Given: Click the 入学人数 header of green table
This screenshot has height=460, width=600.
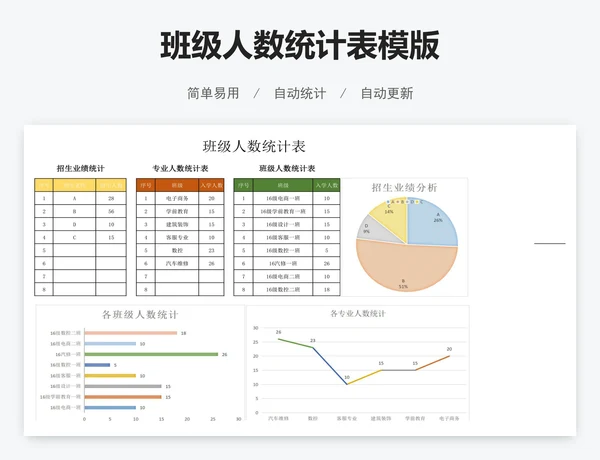Looking at the screenshot, I should (326, 185).
